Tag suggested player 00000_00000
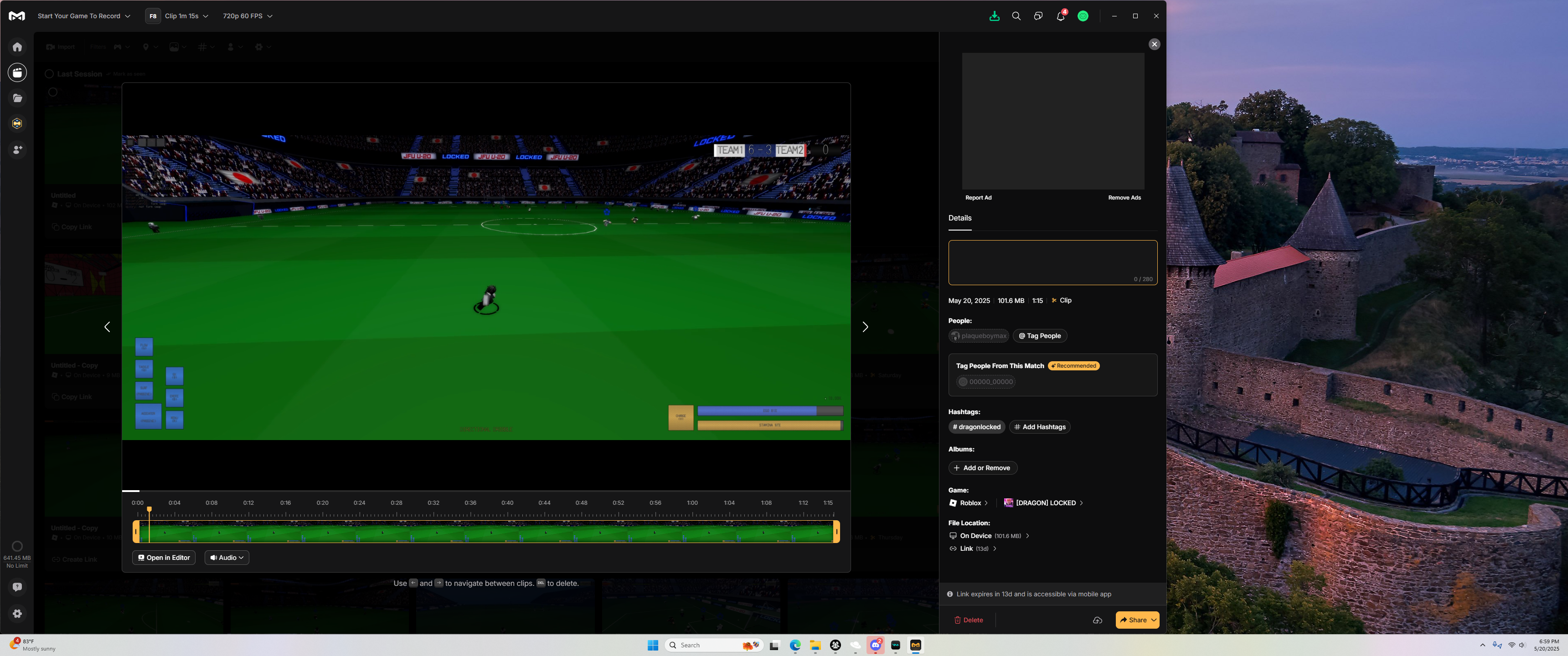 (x=985, y=382)
